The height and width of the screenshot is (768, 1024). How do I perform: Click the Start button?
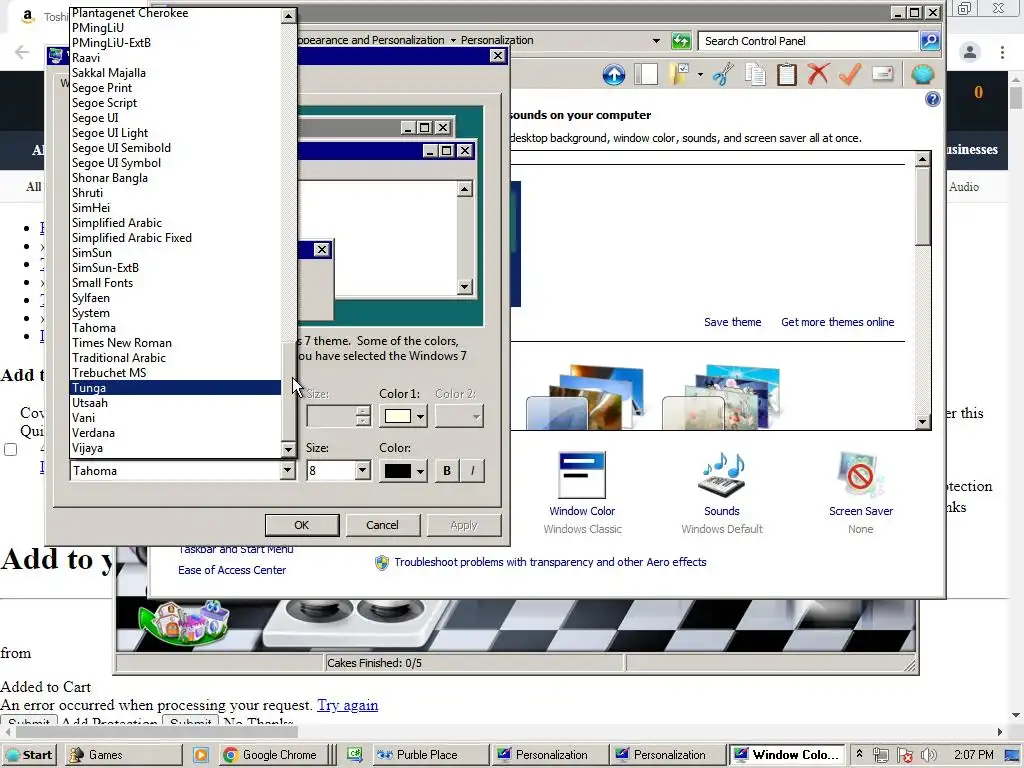pyautogui.click(x=29, y=755)
